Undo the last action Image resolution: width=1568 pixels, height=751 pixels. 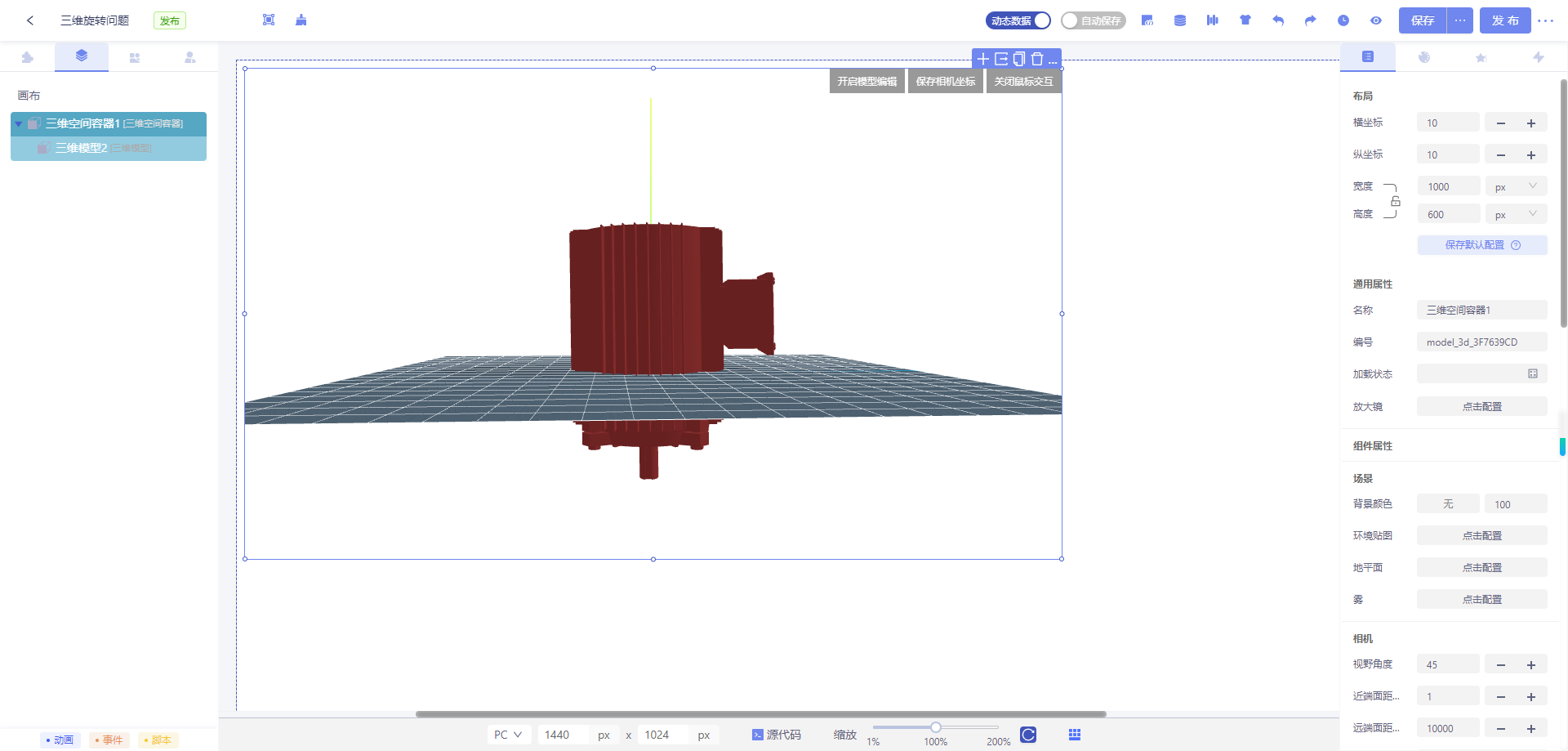1278,20
